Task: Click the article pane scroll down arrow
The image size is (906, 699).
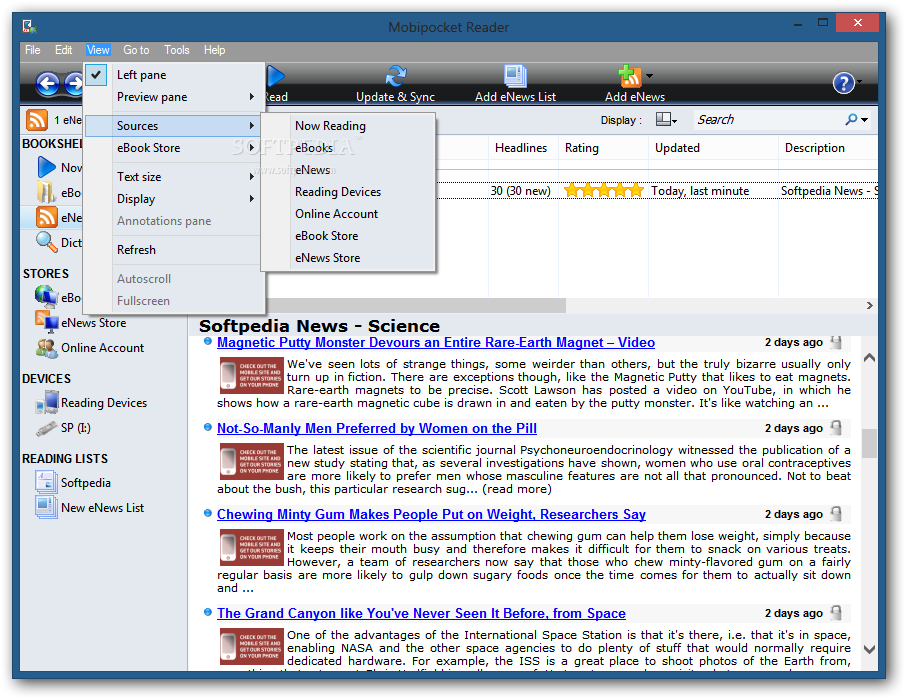Action: point(868,650)
